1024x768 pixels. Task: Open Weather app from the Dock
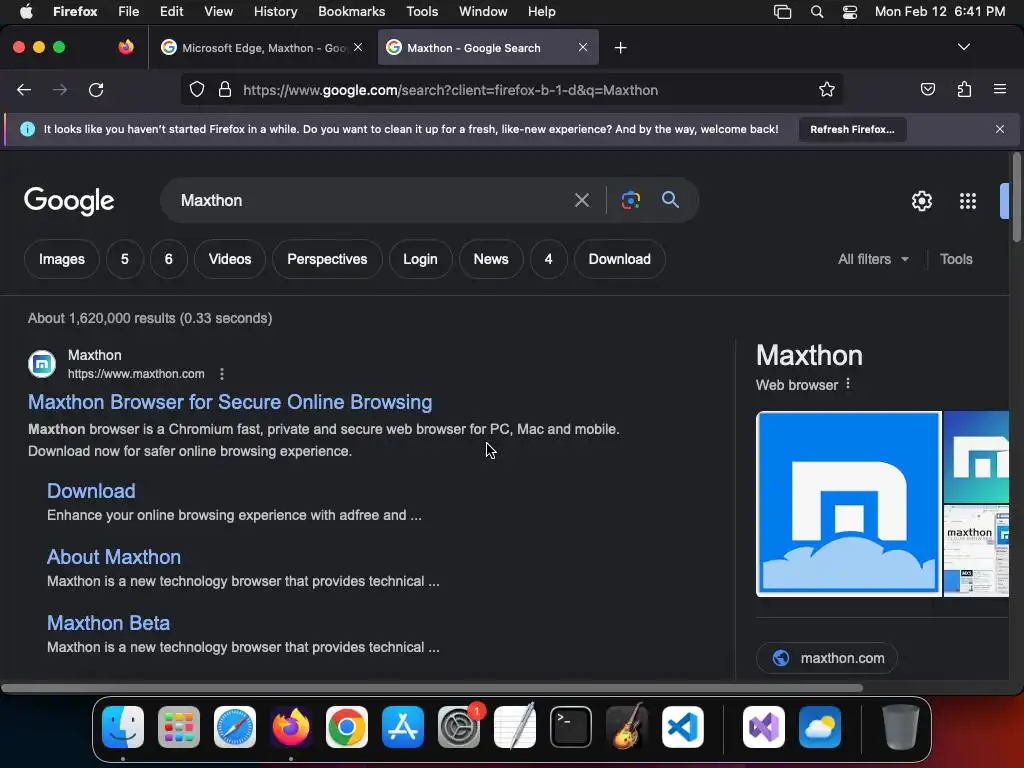click(x=820, y=727)
